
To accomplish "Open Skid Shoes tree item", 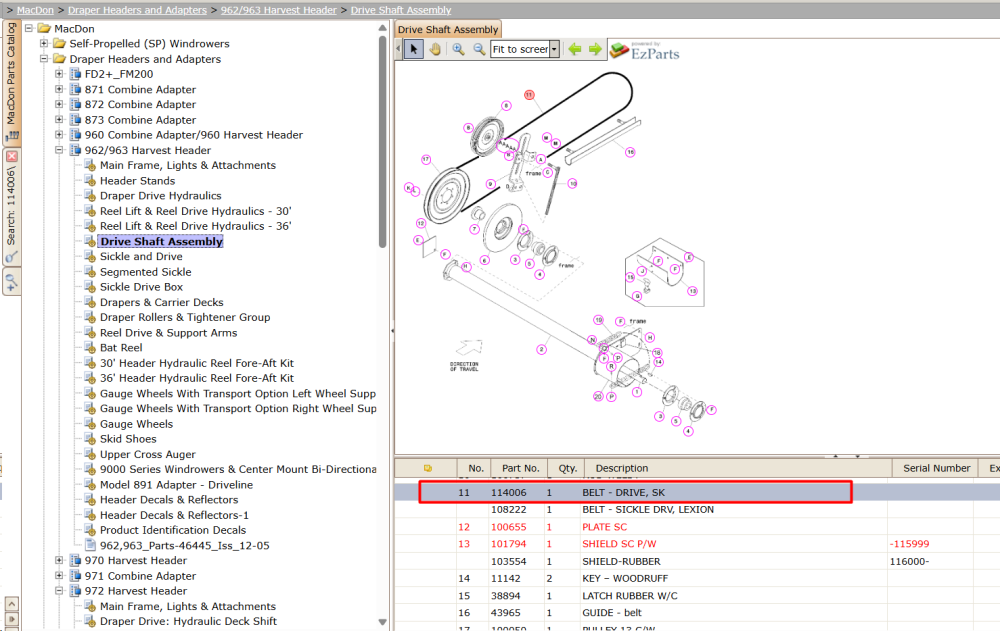I will 128,439.
